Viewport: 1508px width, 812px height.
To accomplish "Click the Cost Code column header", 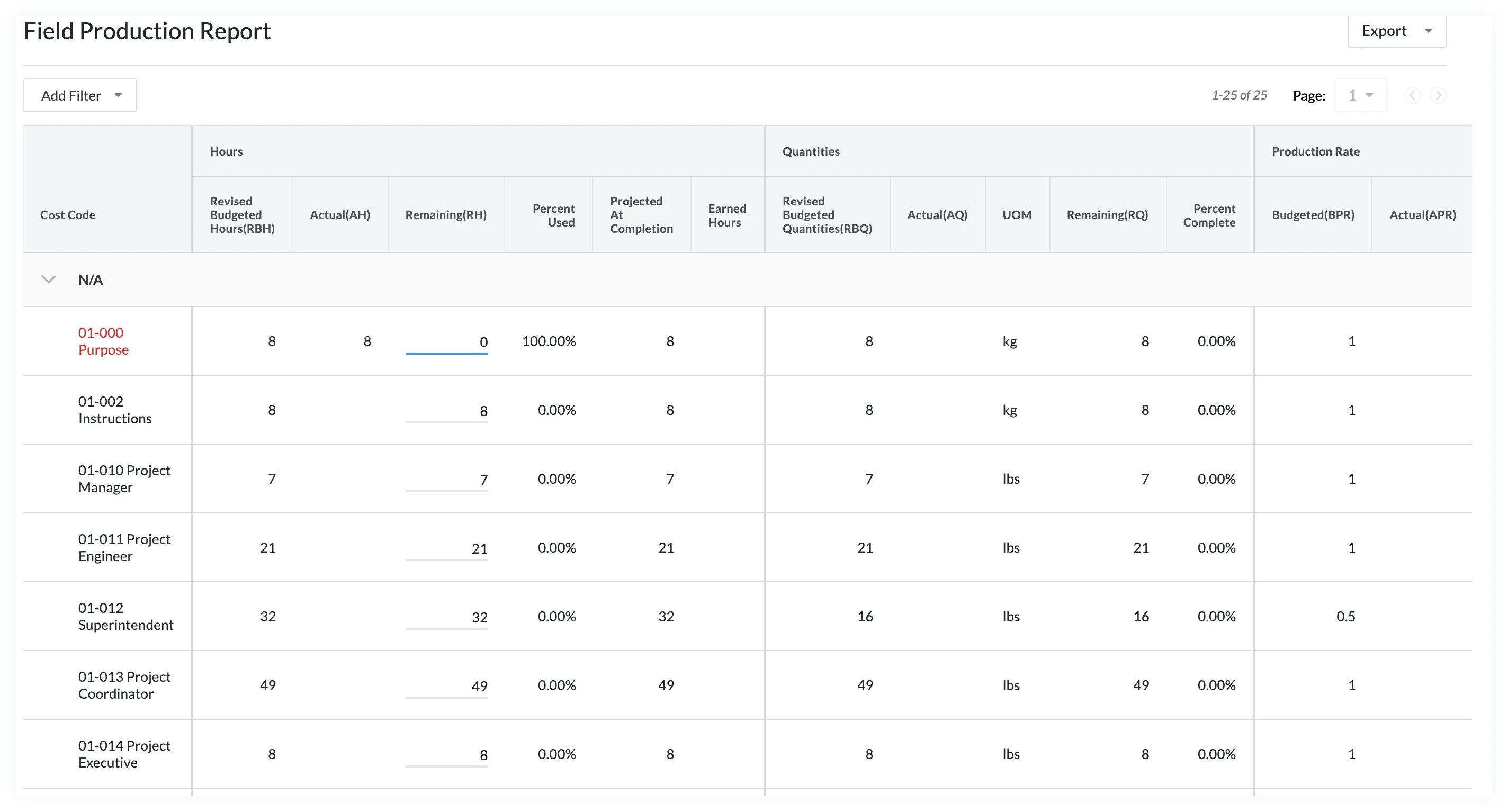I will [68, 215].
